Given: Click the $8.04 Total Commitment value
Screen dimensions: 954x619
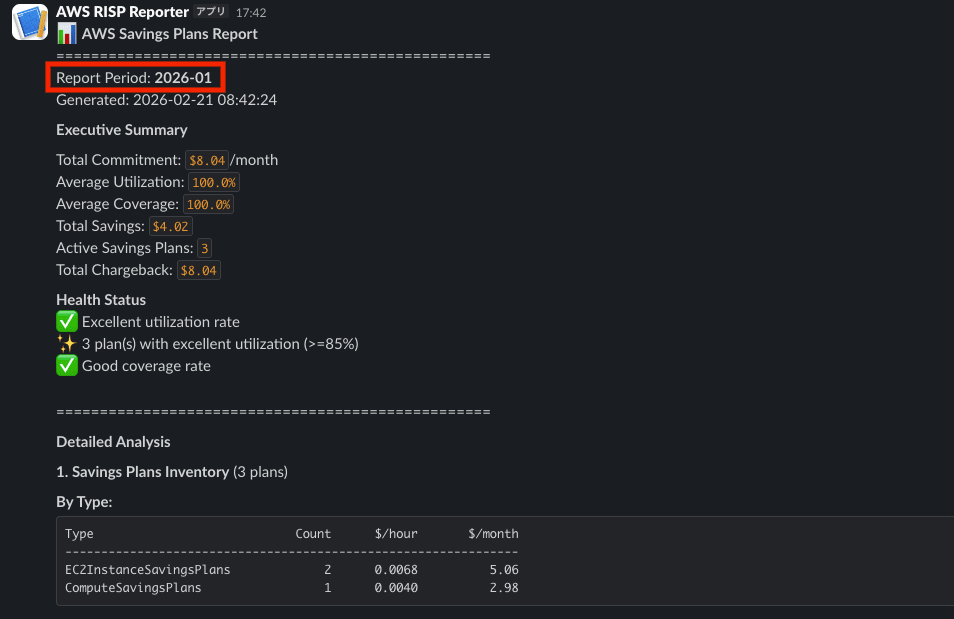Looking at the screenshot, I should point(207,160).
